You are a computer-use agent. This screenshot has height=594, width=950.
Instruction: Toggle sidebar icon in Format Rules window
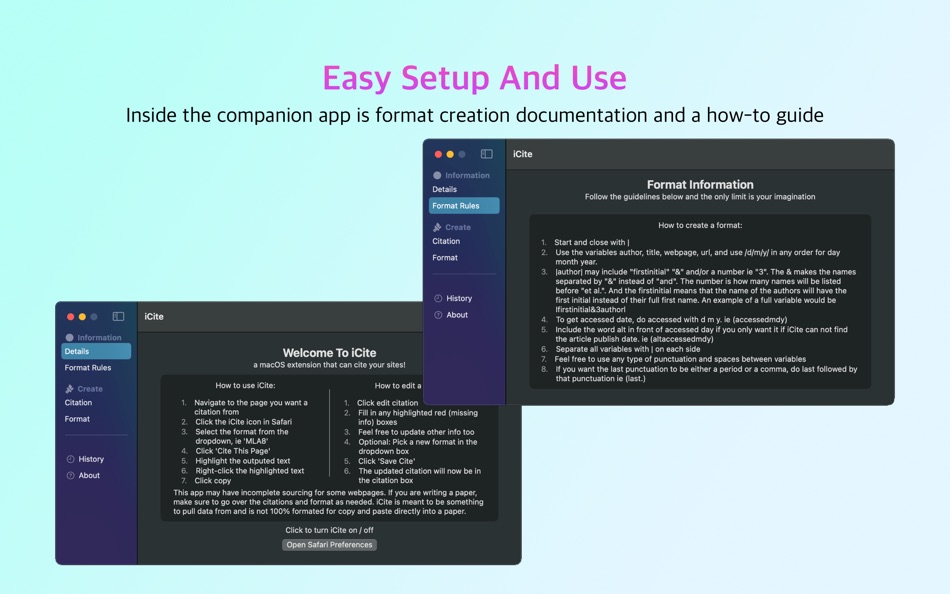pos(487,154)
